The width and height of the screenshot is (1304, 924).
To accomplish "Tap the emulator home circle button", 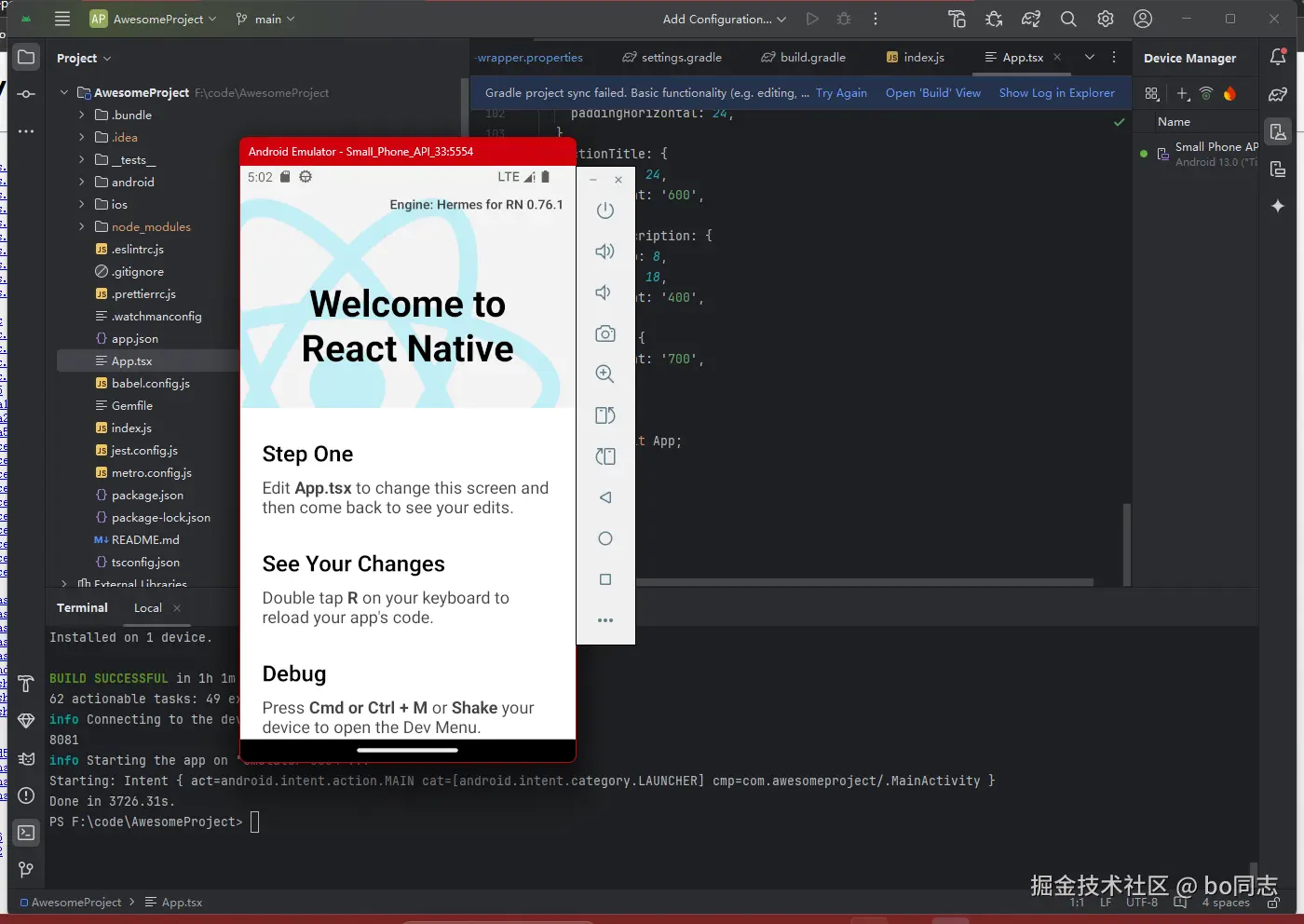I will click(605, 538).
